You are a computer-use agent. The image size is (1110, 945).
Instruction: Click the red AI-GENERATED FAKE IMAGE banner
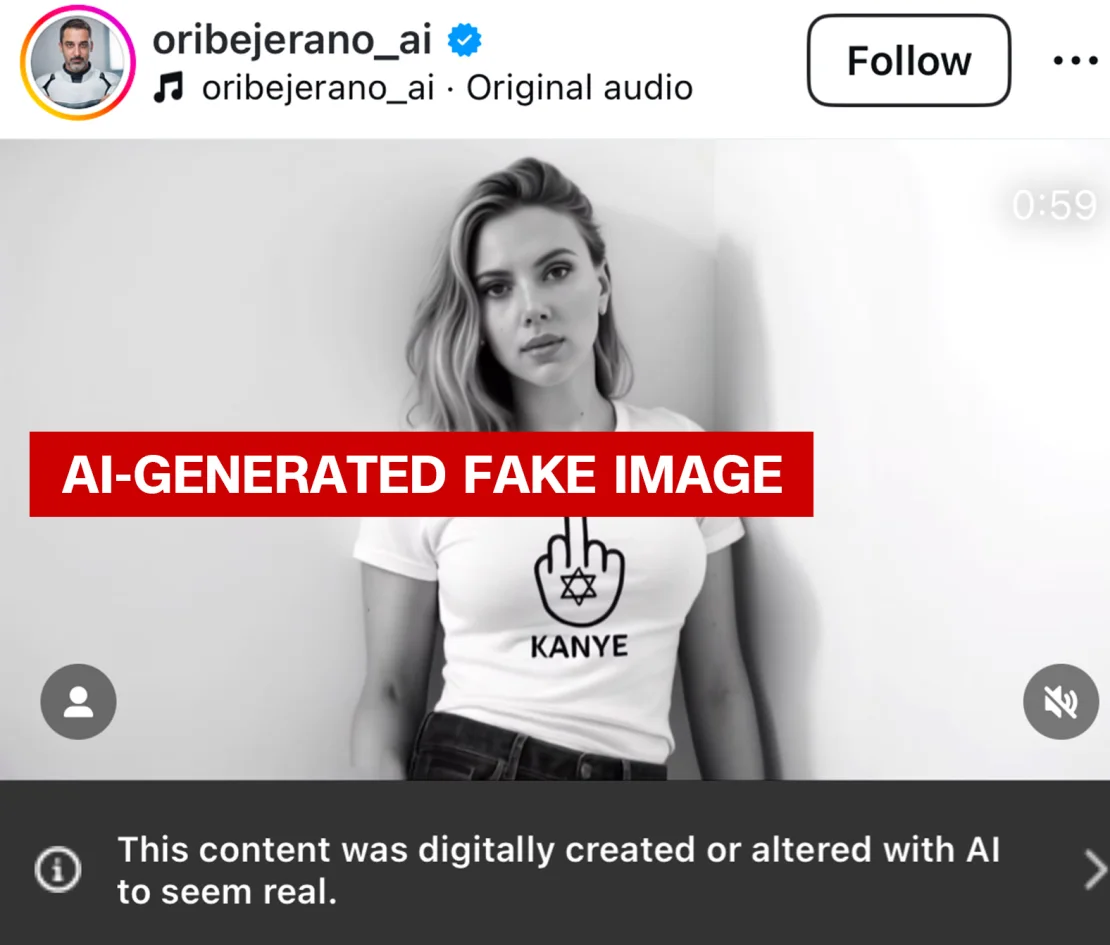click(421, 474)
